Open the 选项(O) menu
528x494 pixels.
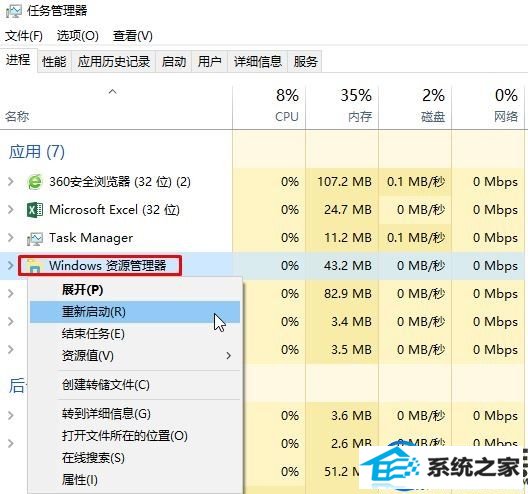point(78,36)
